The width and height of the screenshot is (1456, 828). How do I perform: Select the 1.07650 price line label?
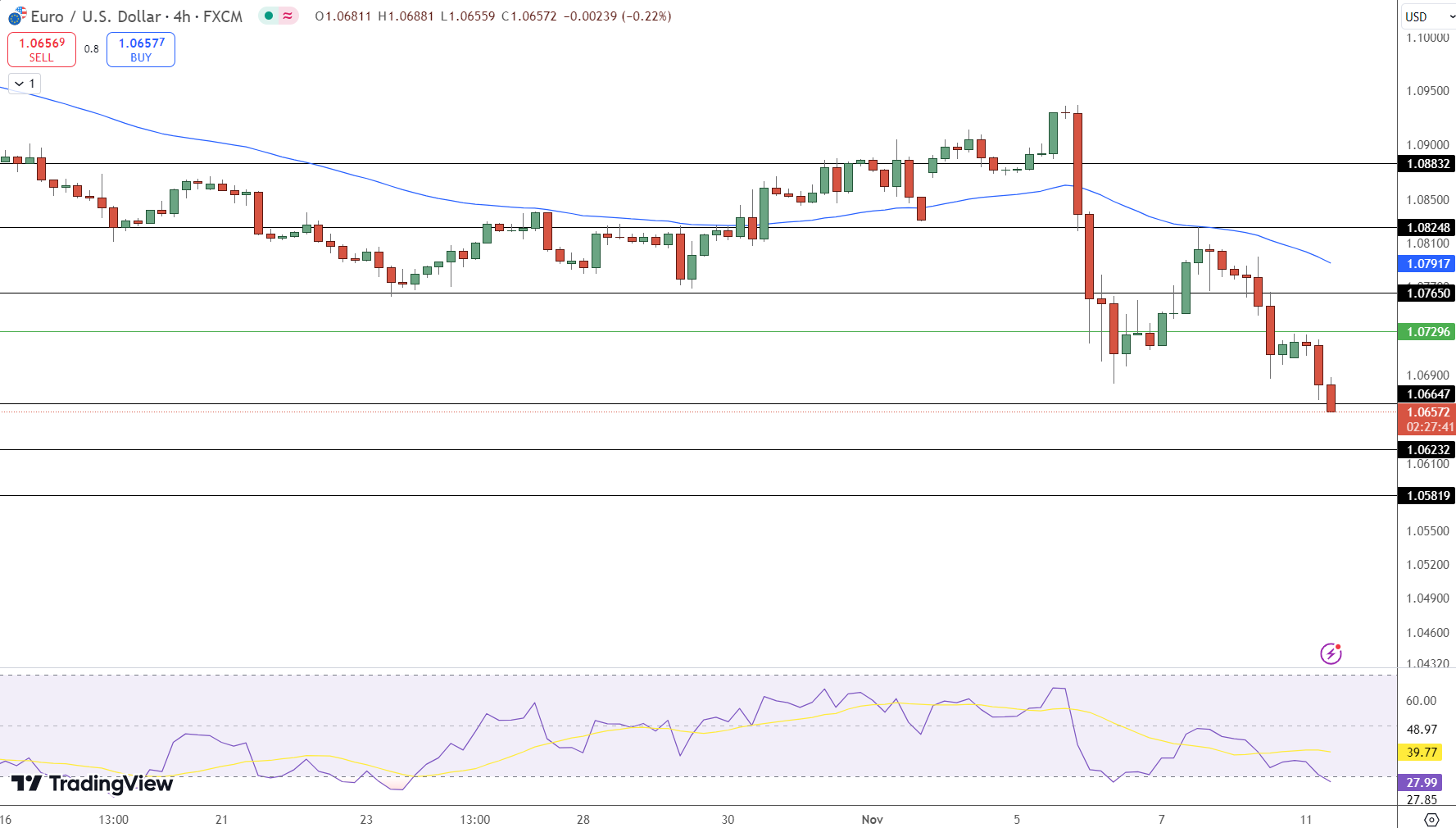coord(1427,293)
